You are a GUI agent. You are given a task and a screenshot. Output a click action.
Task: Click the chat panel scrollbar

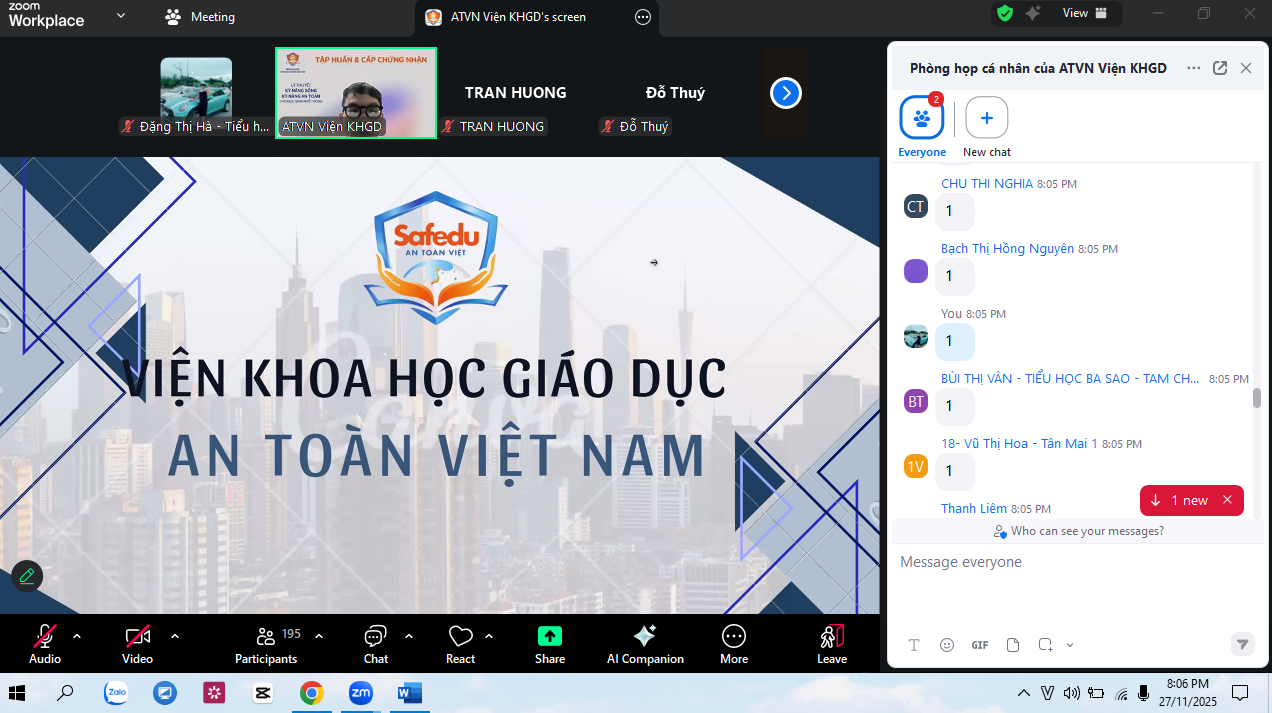1257,398
